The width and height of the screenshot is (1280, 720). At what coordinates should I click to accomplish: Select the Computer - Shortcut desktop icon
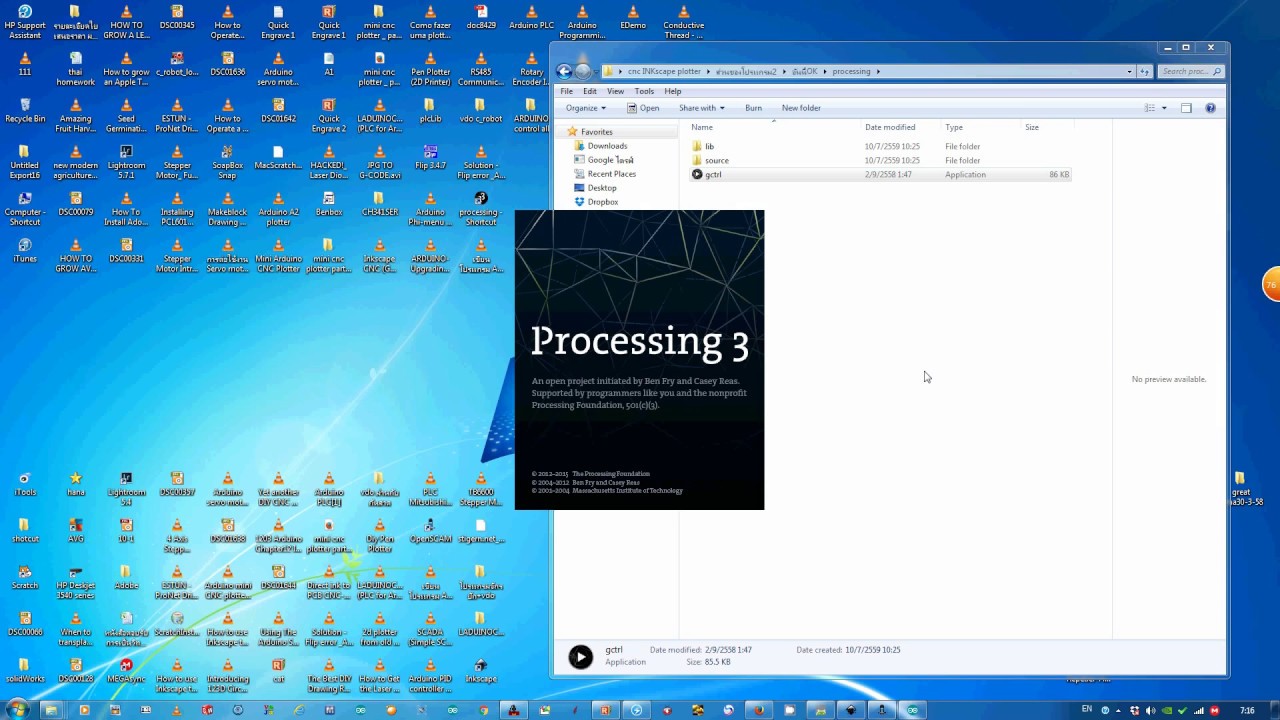pyautogui.click(x=25, y=209)
